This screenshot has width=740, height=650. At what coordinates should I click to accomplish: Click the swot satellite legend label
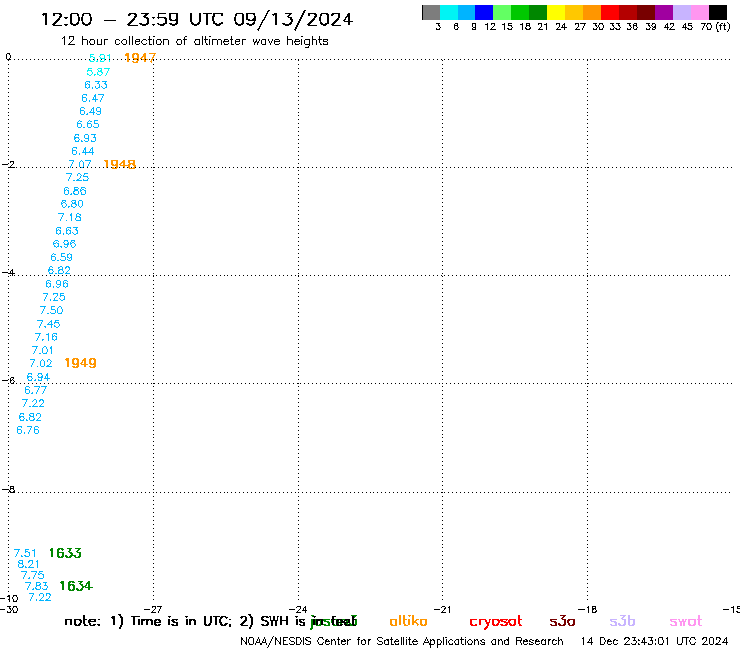coord(686,621)
